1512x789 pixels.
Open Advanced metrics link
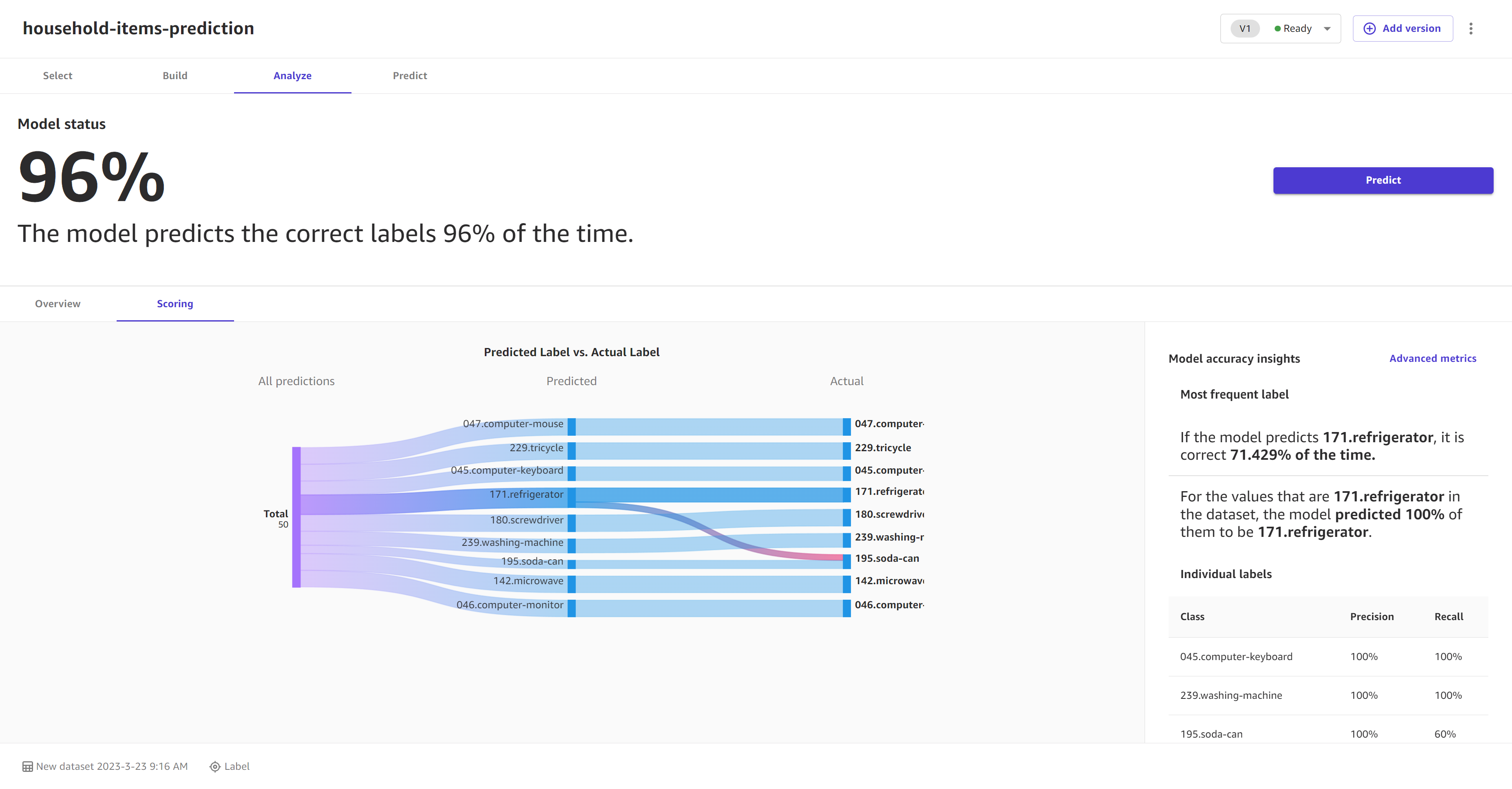(x=1432, y=358)
